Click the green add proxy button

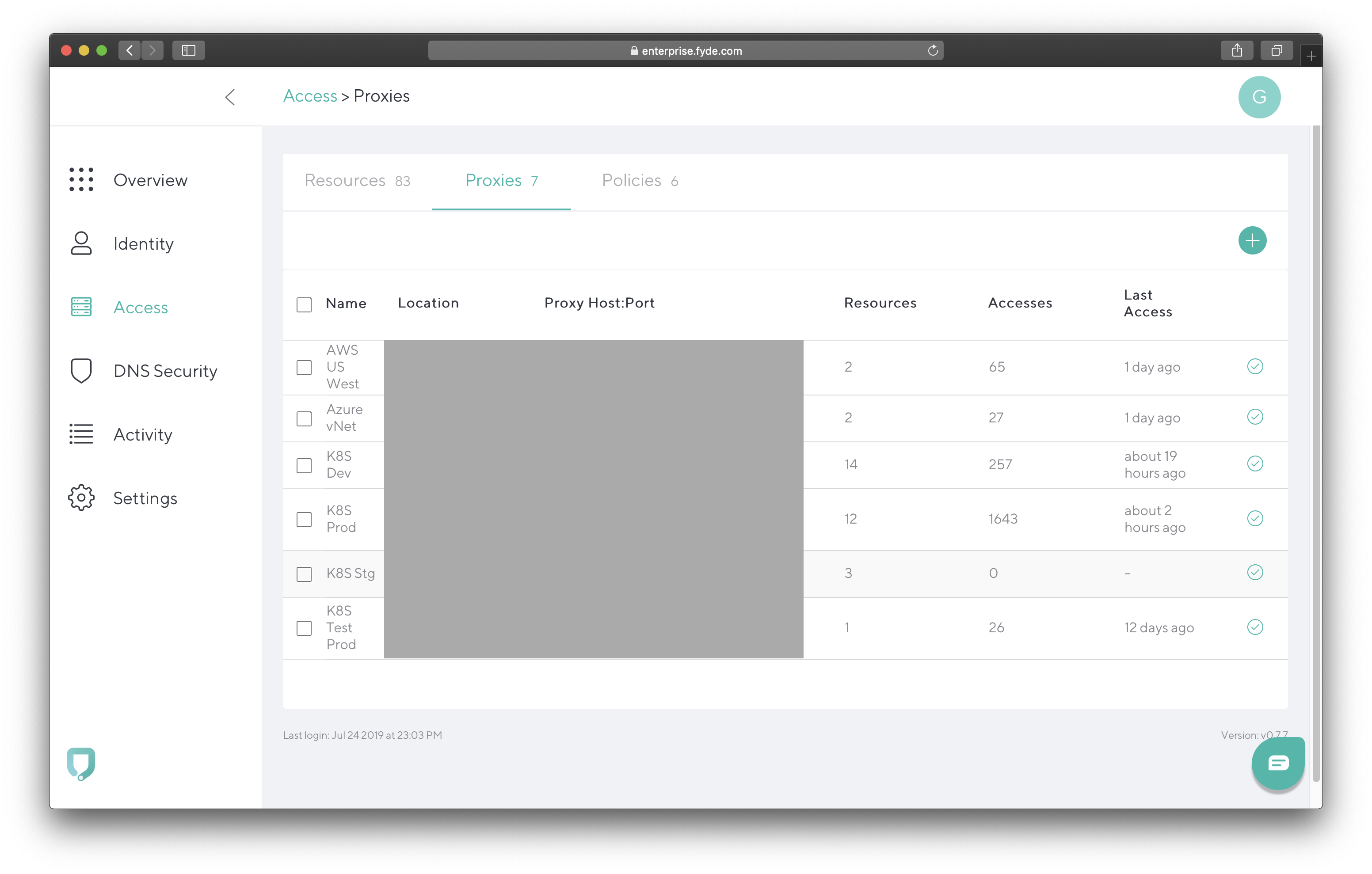coord(1252,240)
